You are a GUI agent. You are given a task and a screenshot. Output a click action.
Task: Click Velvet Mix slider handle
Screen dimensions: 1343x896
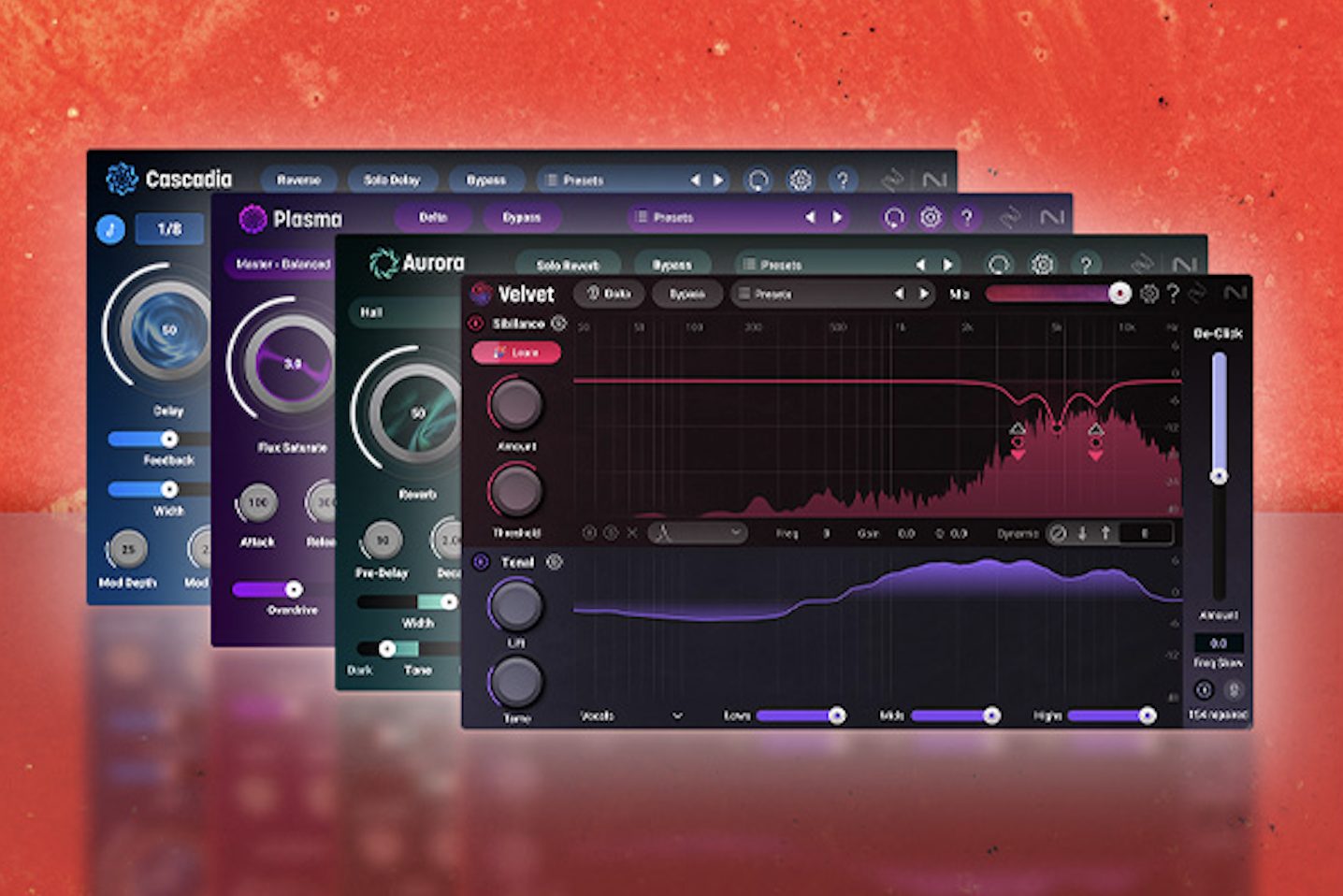click(x=1119, y=294)
